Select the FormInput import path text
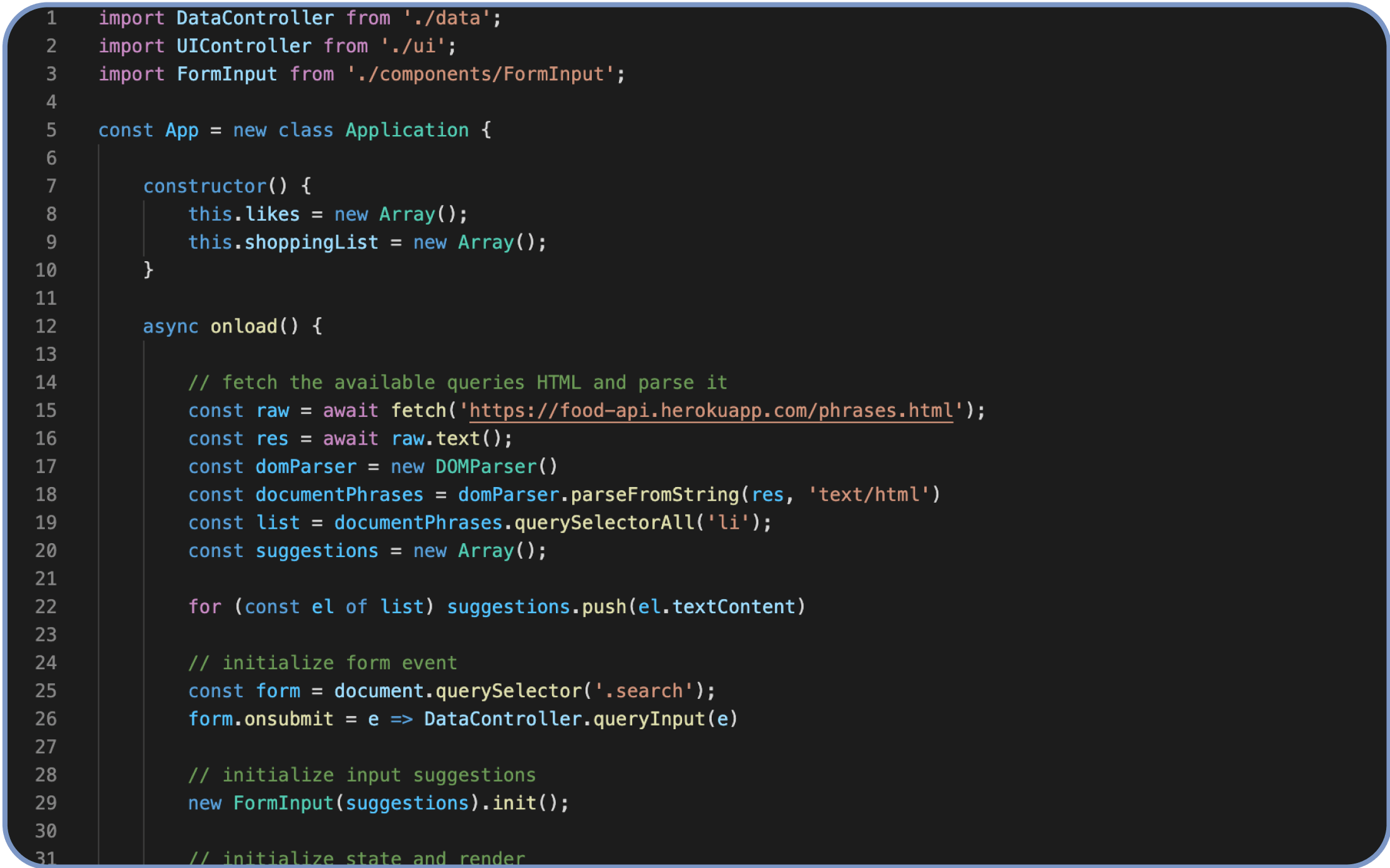The width and height of the screenshot is (1390, 868). (x=486, y=73)
